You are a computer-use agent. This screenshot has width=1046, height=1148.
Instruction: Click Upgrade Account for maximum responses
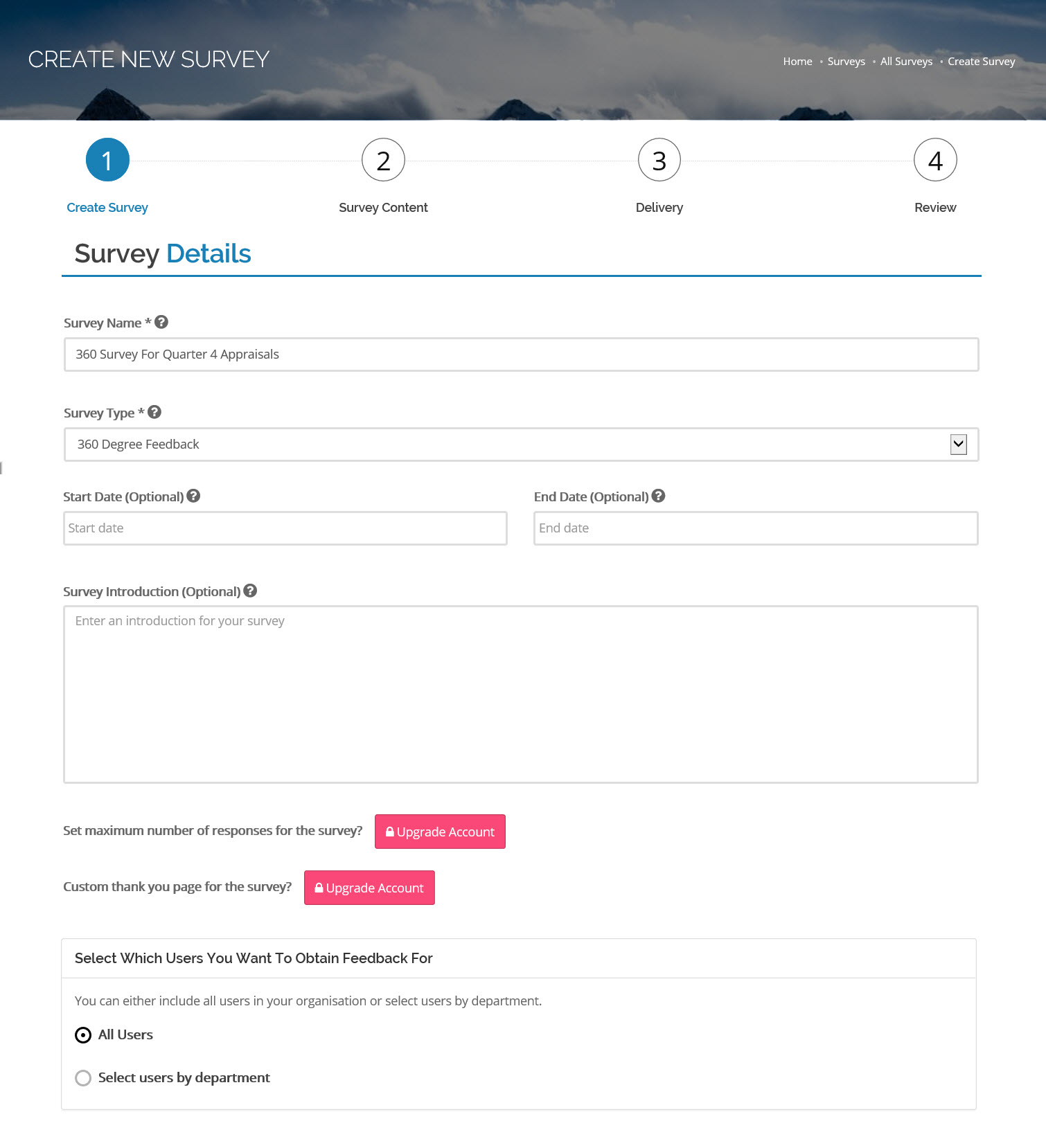click(x=440, y=832)
